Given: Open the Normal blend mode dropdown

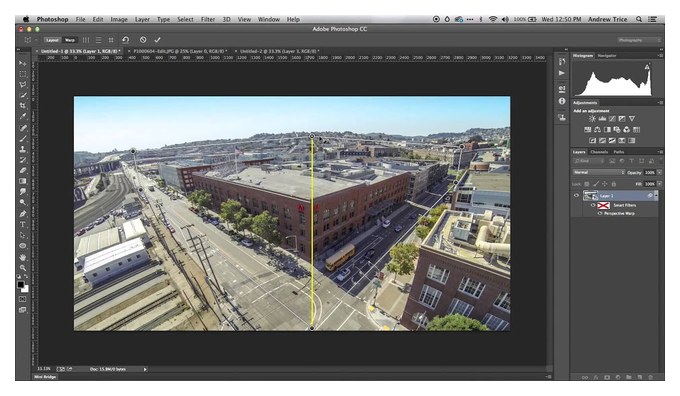Looking at the screenshot, I should [x=599, y=172].
